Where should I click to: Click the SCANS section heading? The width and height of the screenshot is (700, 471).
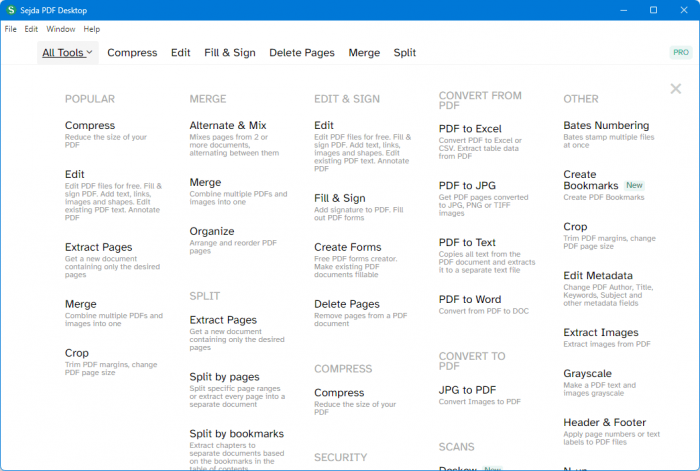[456, 447]
